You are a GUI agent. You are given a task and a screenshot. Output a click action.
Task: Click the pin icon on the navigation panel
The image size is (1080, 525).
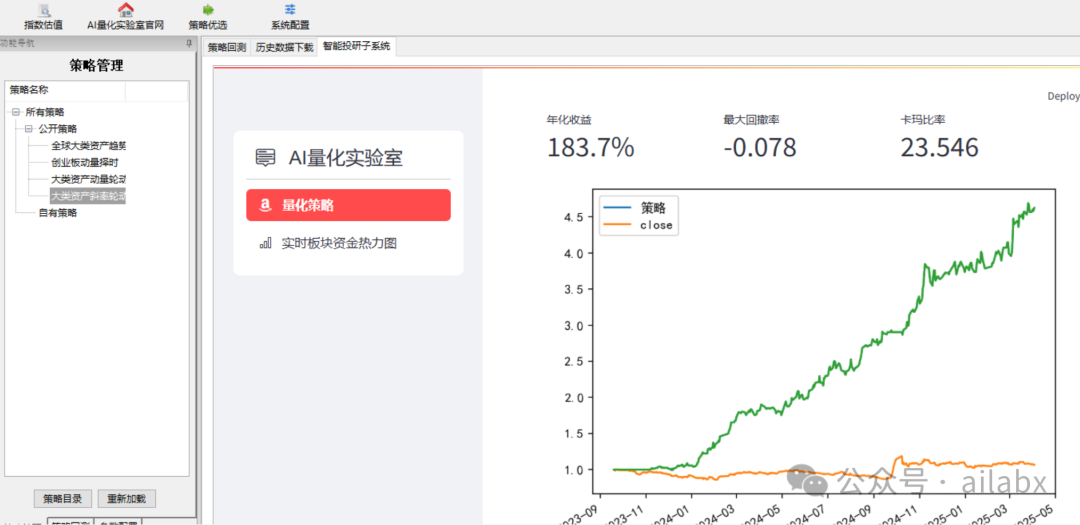click(189, 43)
